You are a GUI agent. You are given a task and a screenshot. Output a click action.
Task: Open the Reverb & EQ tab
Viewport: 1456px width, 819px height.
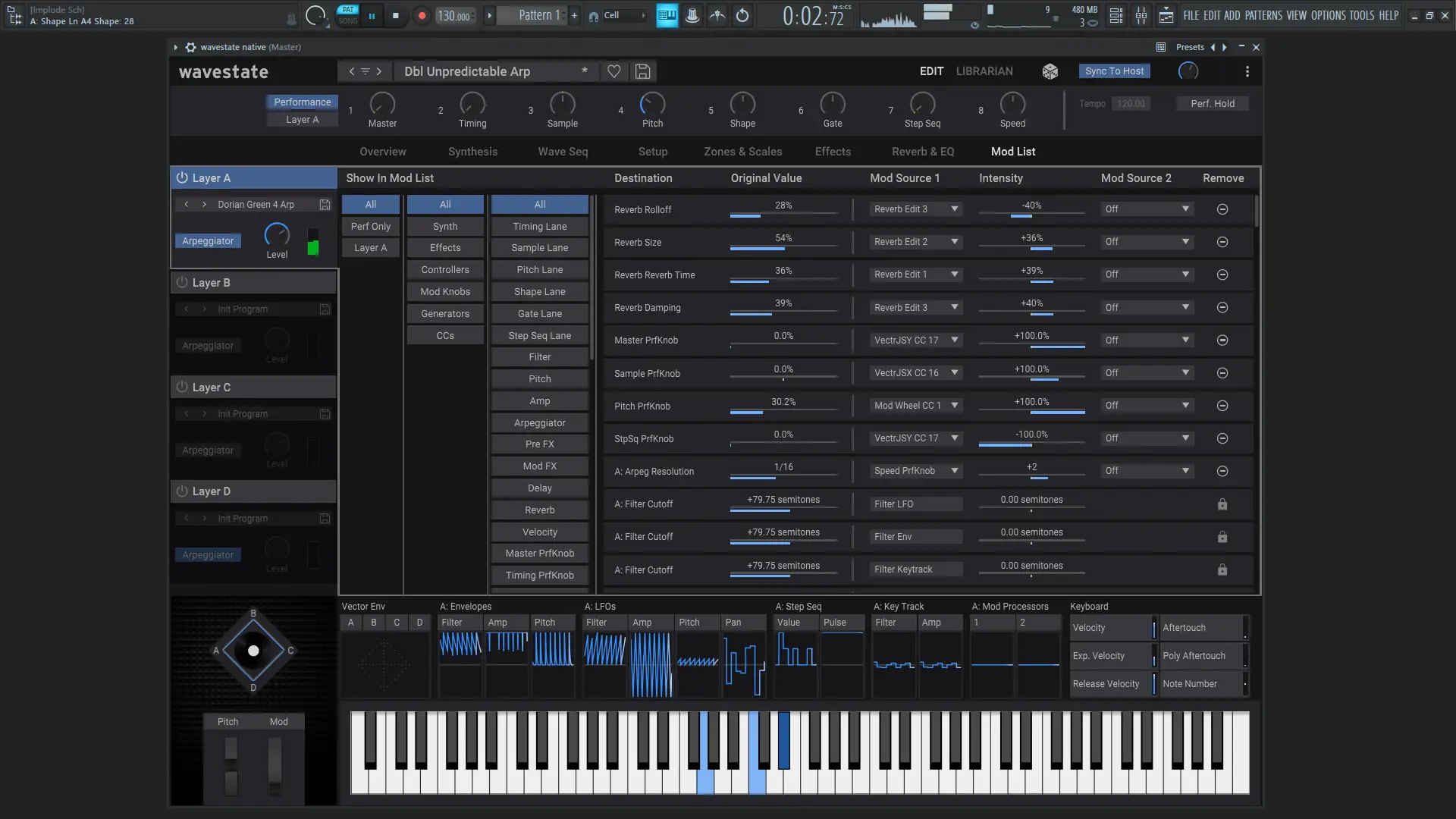923,152
